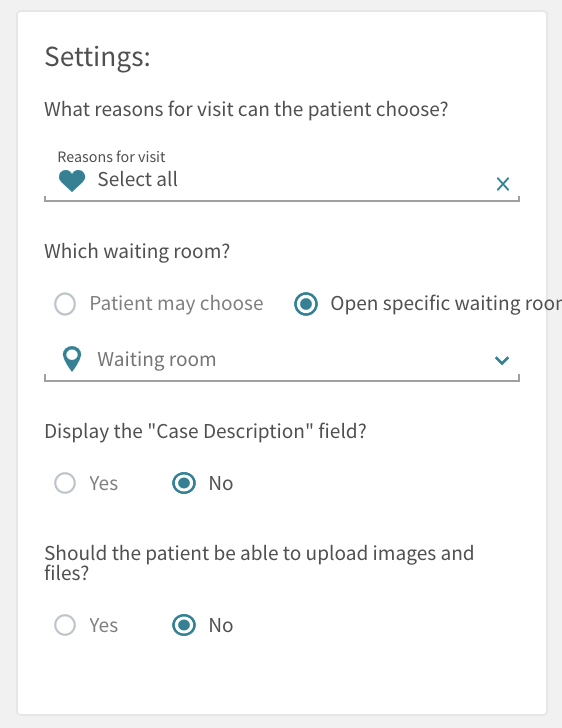Image resolution: width=562 pixels, height=728 pixels.
Task: Click the No label under upload question
Action: click(x=221, y=625)
